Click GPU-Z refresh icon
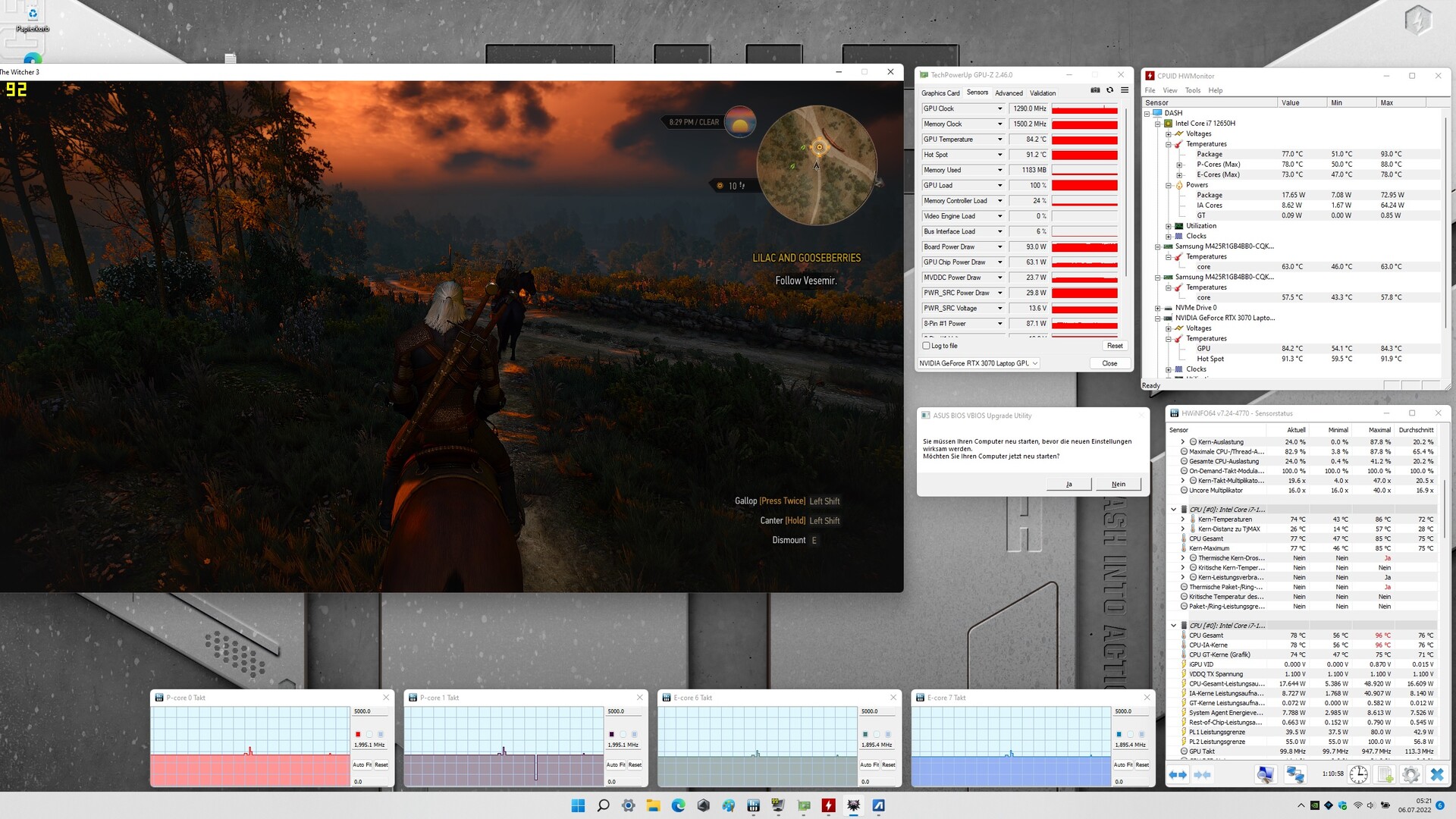Viewport: 1456px width, 819px height. click(1109, 90)
